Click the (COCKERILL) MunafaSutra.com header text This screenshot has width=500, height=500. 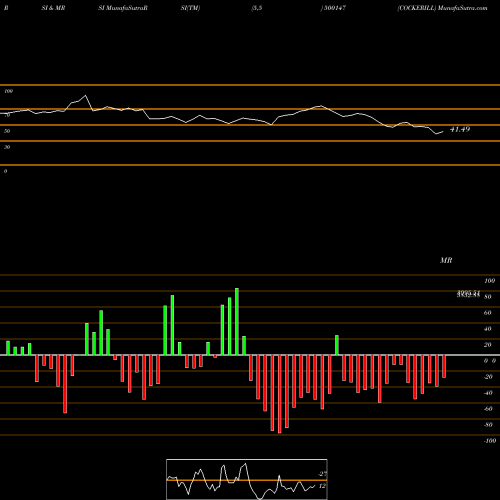tap(442, 8)
